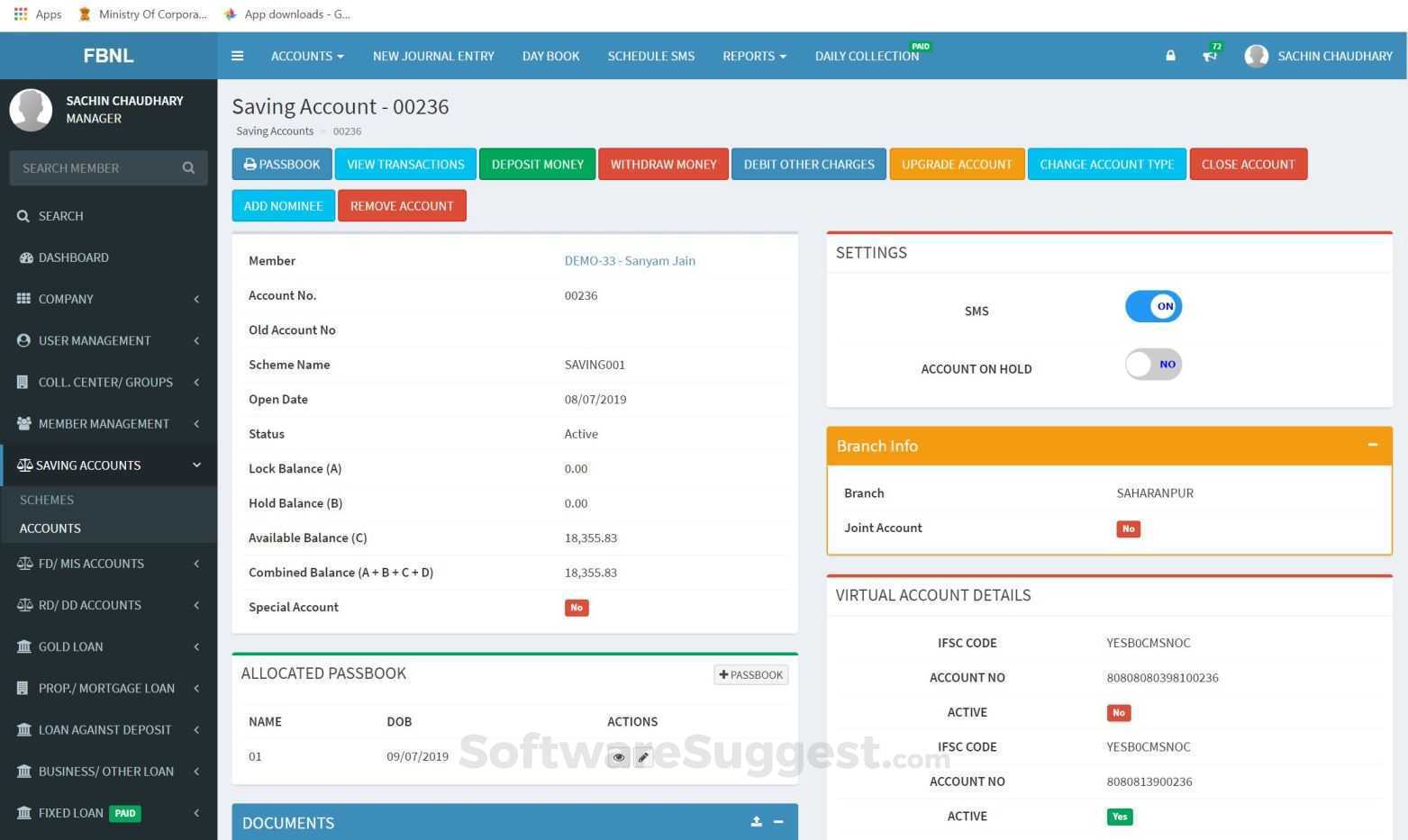Click the Apps grid icon in bookmarks bar

click(x=21, y=14)
